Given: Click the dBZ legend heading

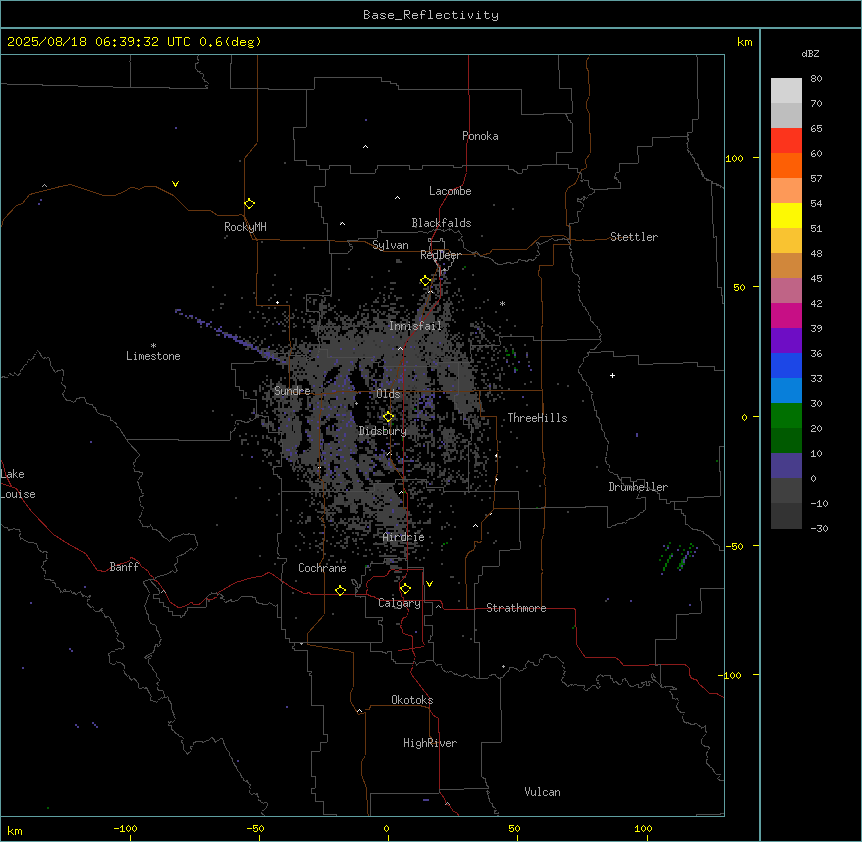Looking at the screenshot, I should pyautogui.click(x=810, y=53).
